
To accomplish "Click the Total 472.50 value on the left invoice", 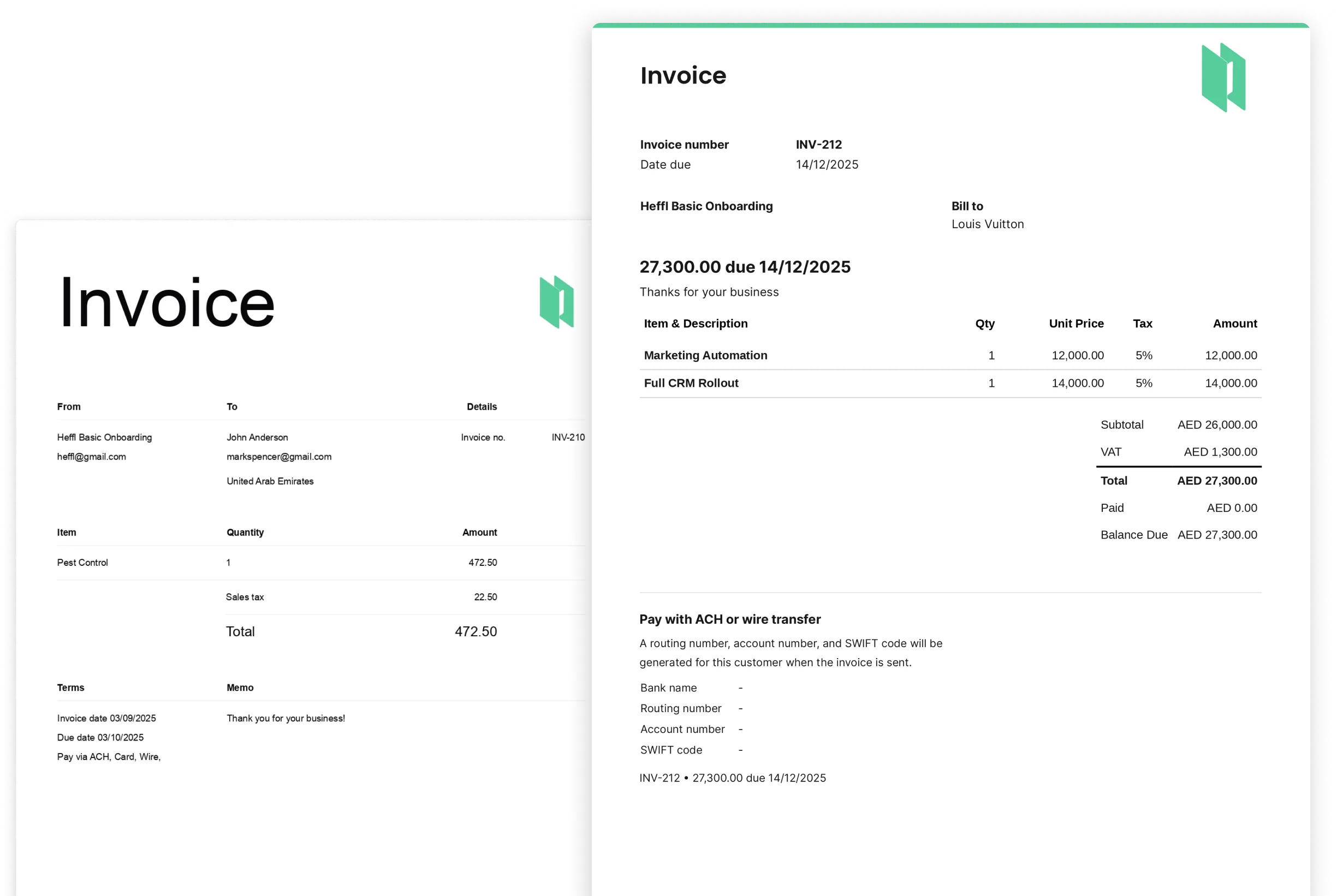I will pos(476,631).
